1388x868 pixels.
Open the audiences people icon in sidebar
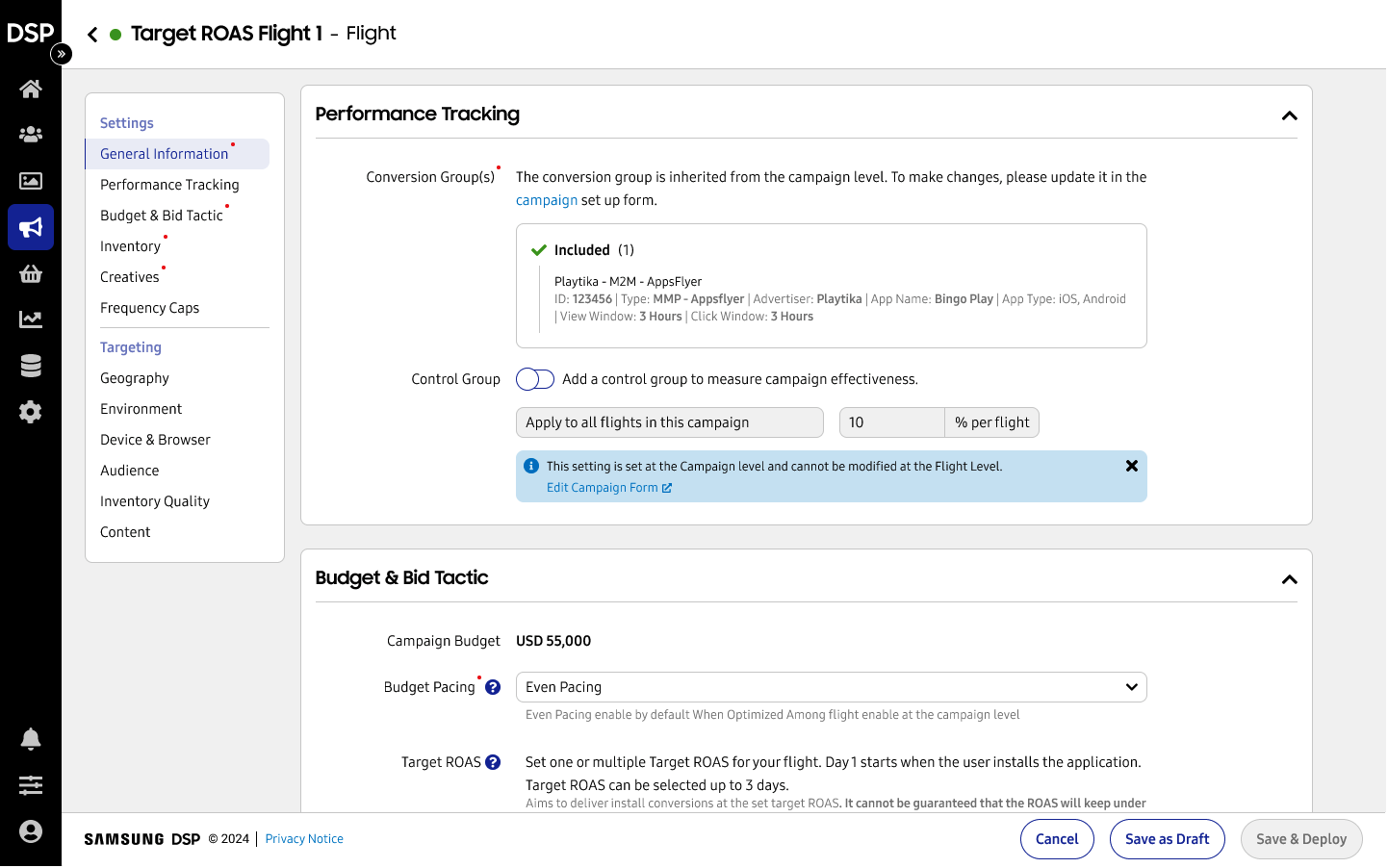31,135
